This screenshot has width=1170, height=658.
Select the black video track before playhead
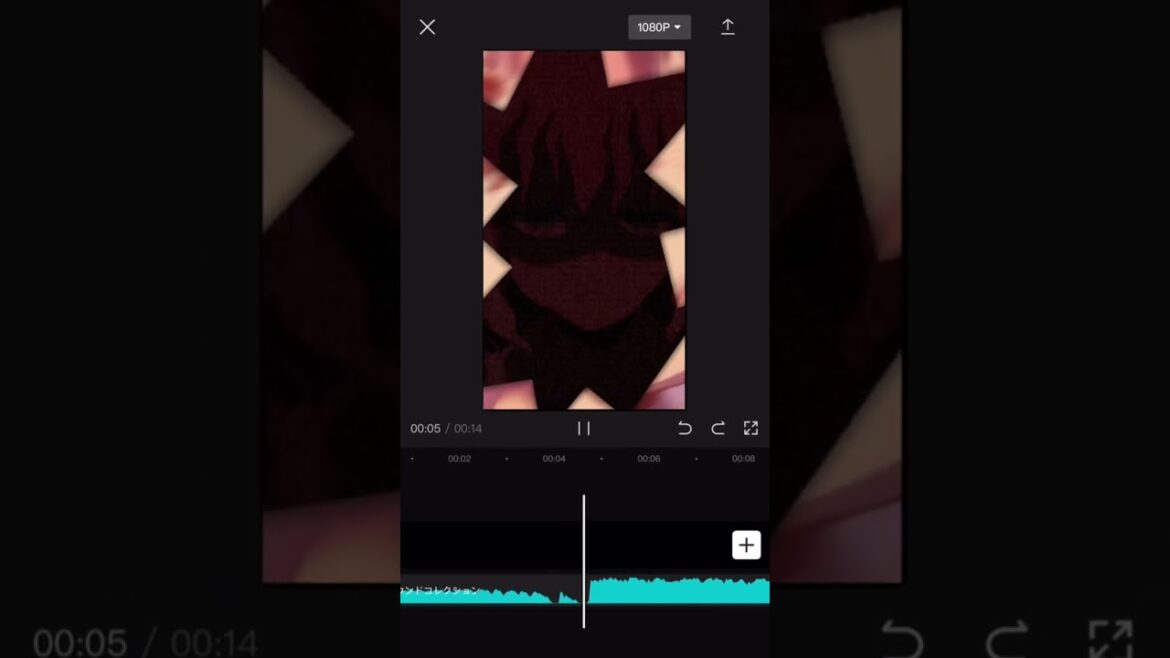pos(490,545)
